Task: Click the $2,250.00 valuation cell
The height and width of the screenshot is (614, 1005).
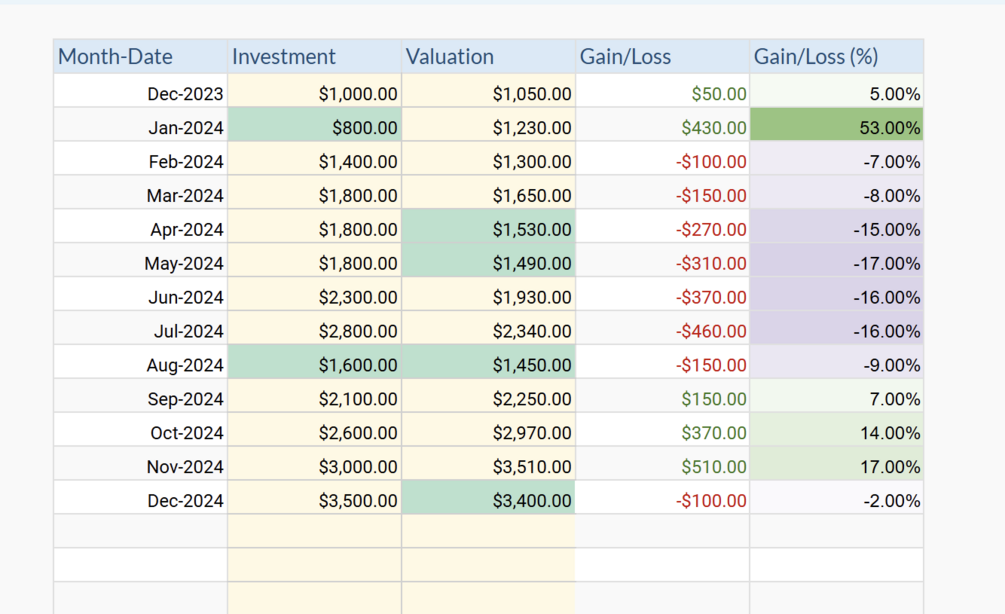Action: click(488, 400)
